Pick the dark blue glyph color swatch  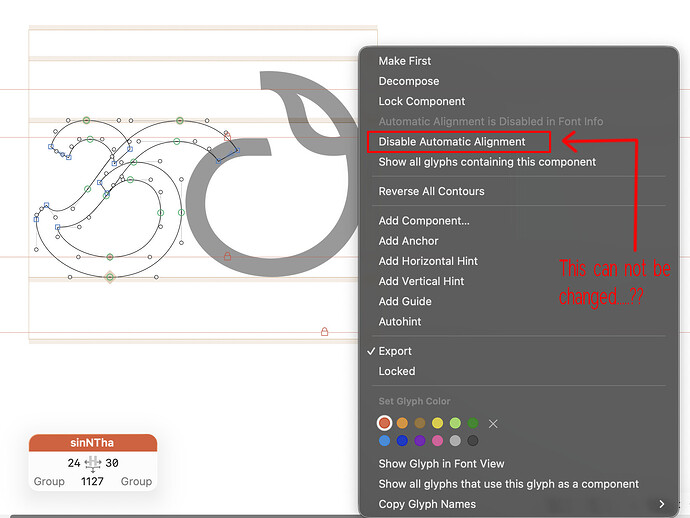point(402,441)
